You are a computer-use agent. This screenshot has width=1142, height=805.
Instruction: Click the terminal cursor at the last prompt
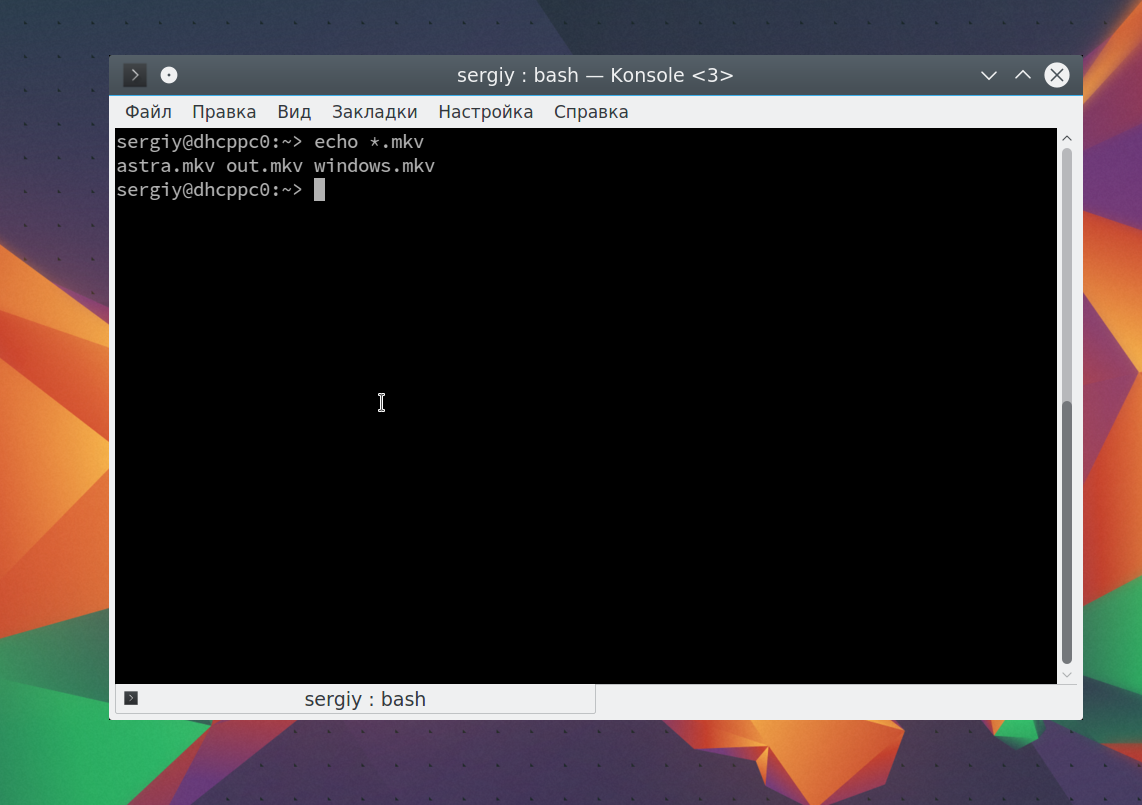pyautogui.click(x=319, y=190)
